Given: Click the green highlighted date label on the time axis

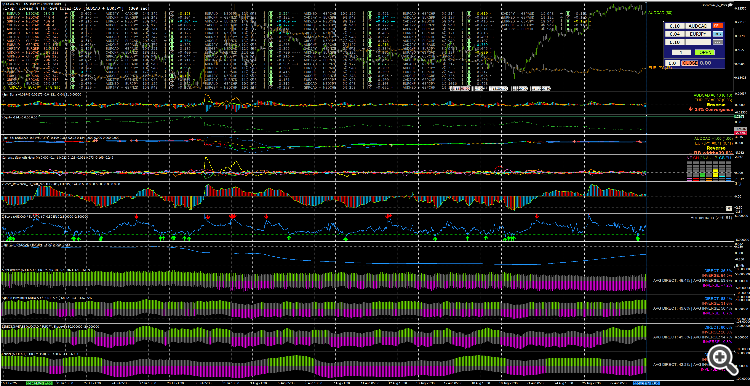Looking at the screenshot, I should coord(39,383).
